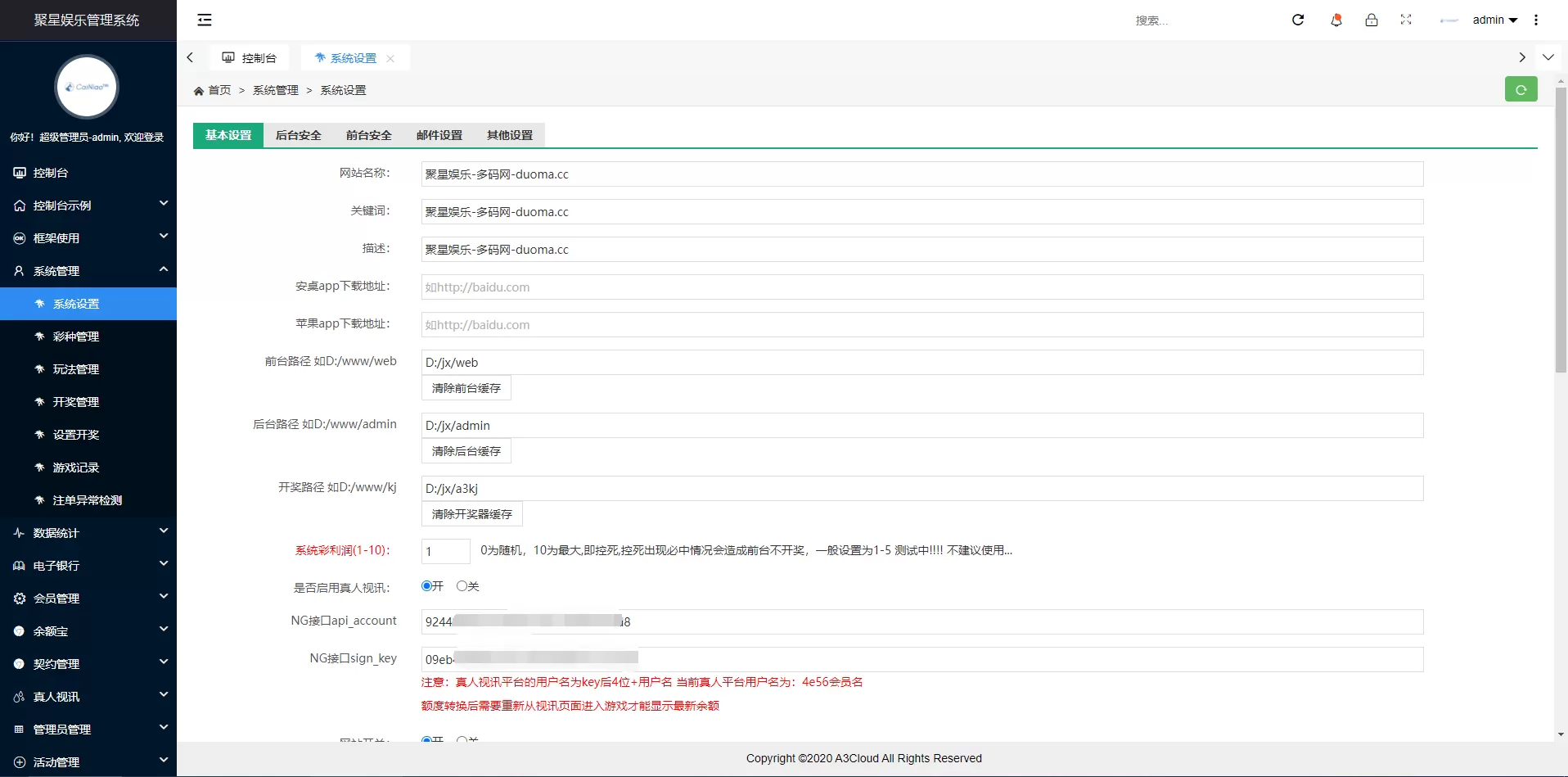Viewport: 1568px width, 777px height.
Task: Click the more options three-dot icon
Action: tap(1537, 20)
